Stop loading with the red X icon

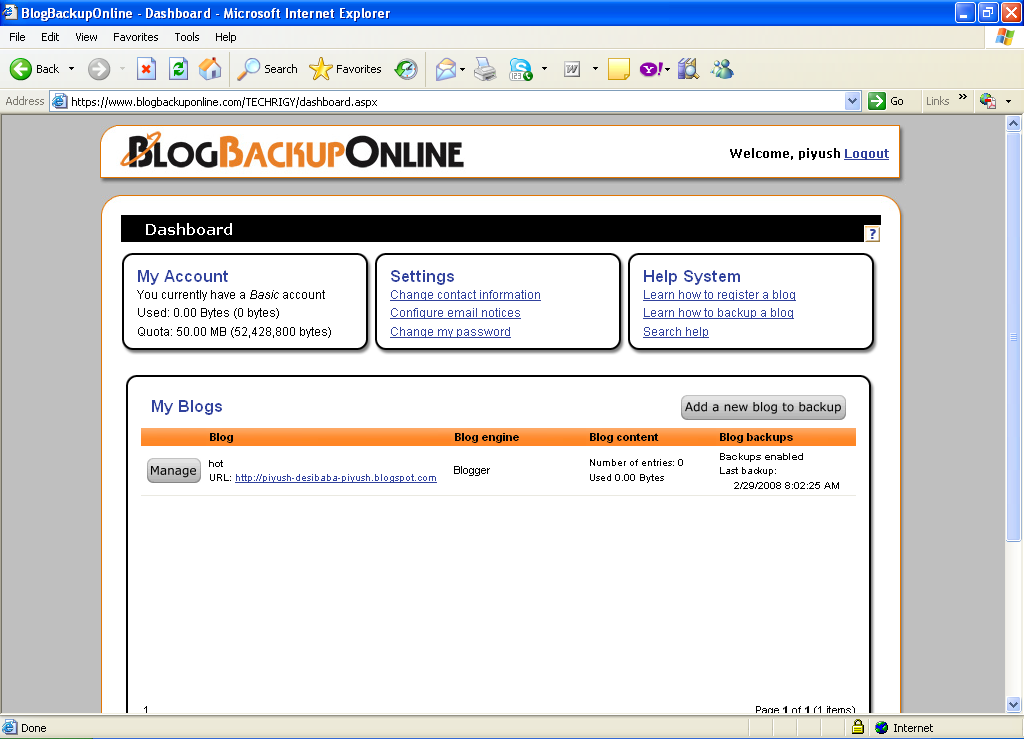tap(146, 69)
